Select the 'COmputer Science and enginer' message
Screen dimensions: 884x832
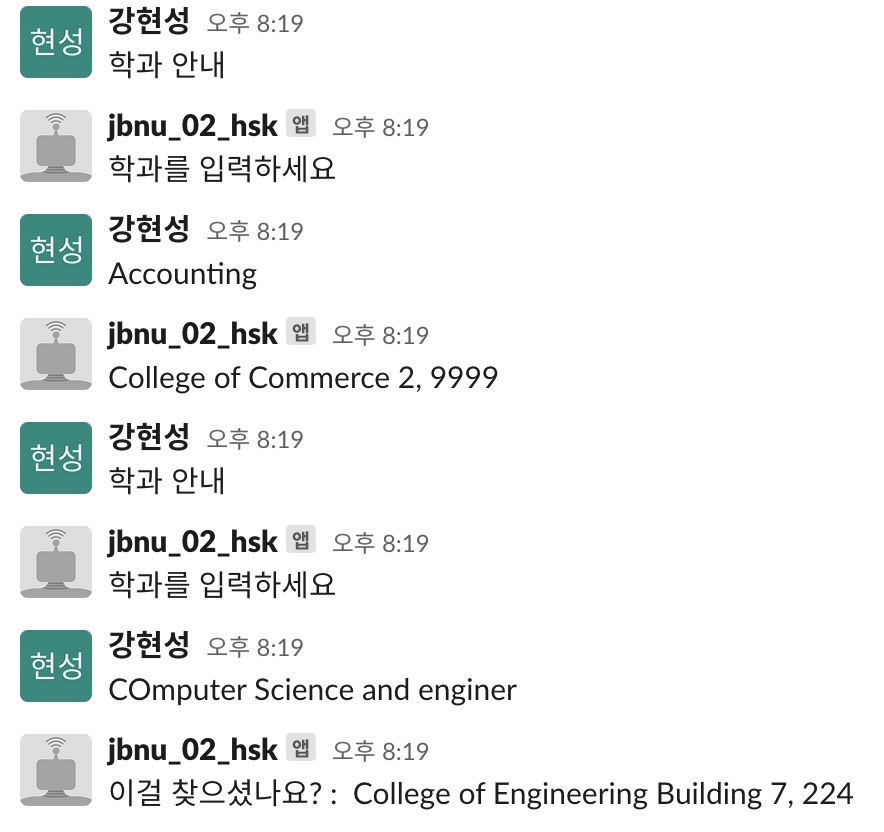coord(311,689)
